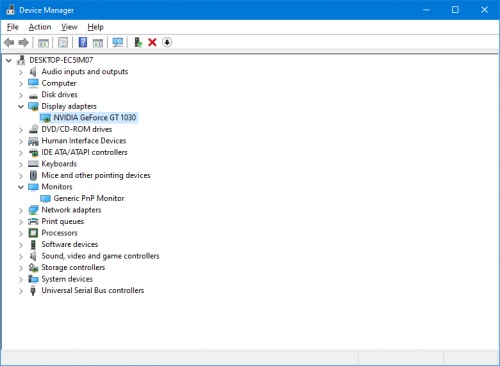Click the Update driver green arrow icon
500x366 pixels.
(x=138, y=42)
